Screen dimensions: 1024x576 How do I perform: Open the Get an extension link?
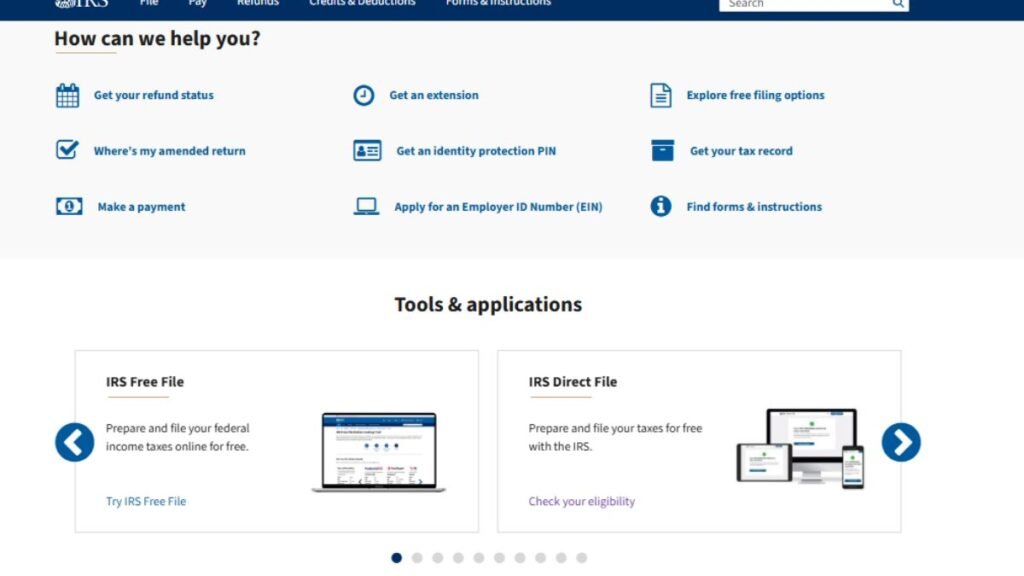(x=434, y=95)
